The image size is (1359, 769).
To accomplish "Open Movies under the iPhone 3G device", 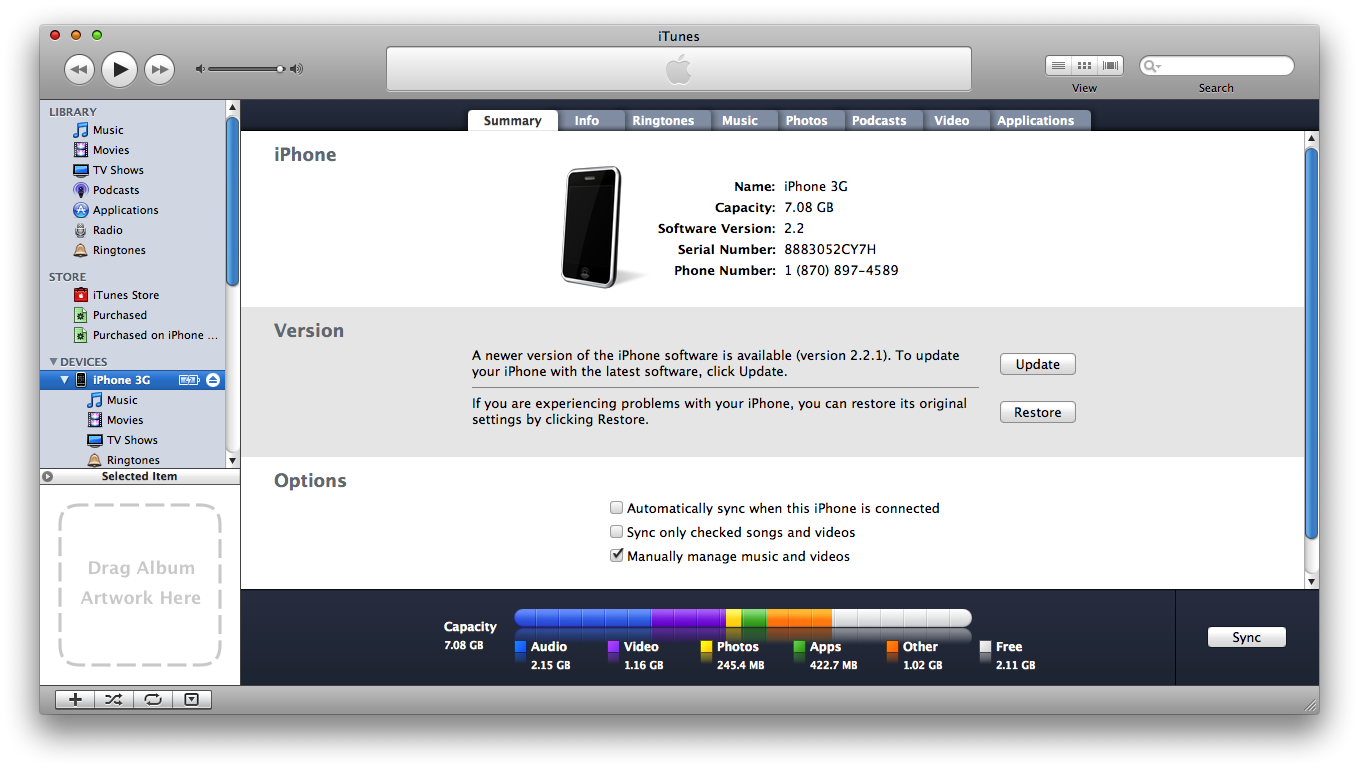I will point(125,420).
